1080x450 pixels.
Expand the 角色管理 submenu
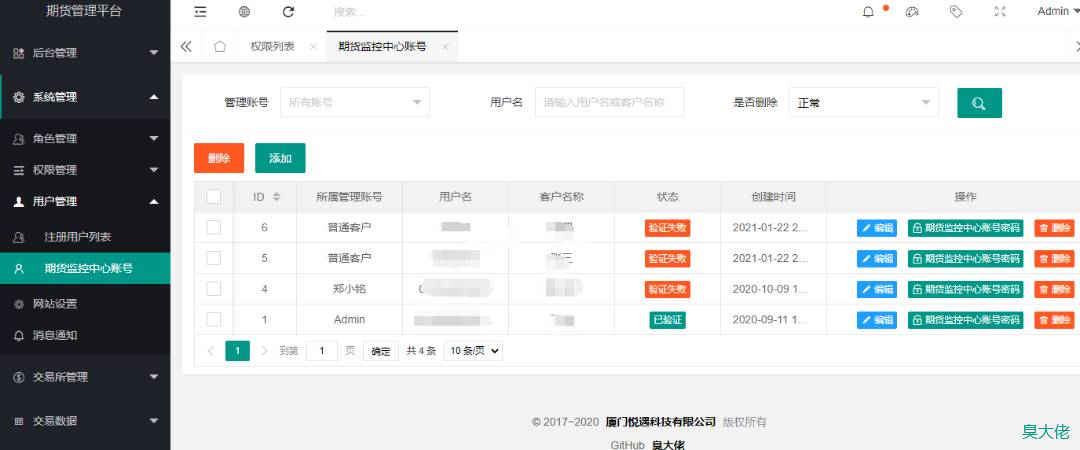154,139
